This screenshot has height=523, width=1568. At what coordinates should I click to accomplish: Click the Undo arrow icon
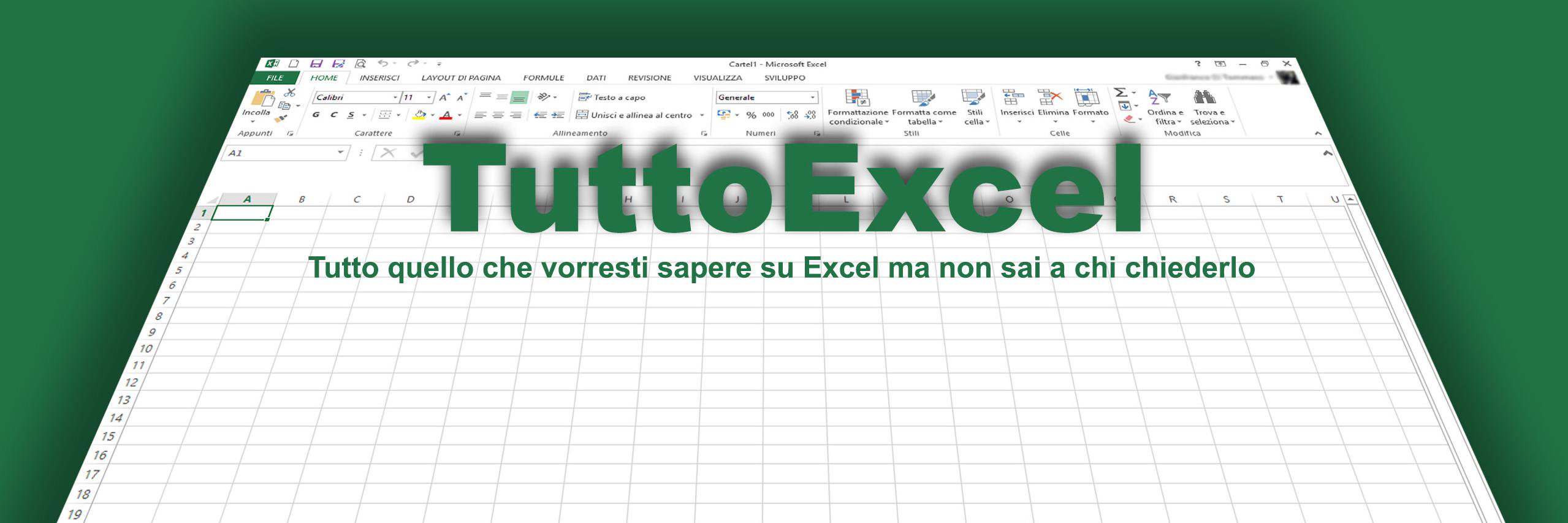coord(383,63)
